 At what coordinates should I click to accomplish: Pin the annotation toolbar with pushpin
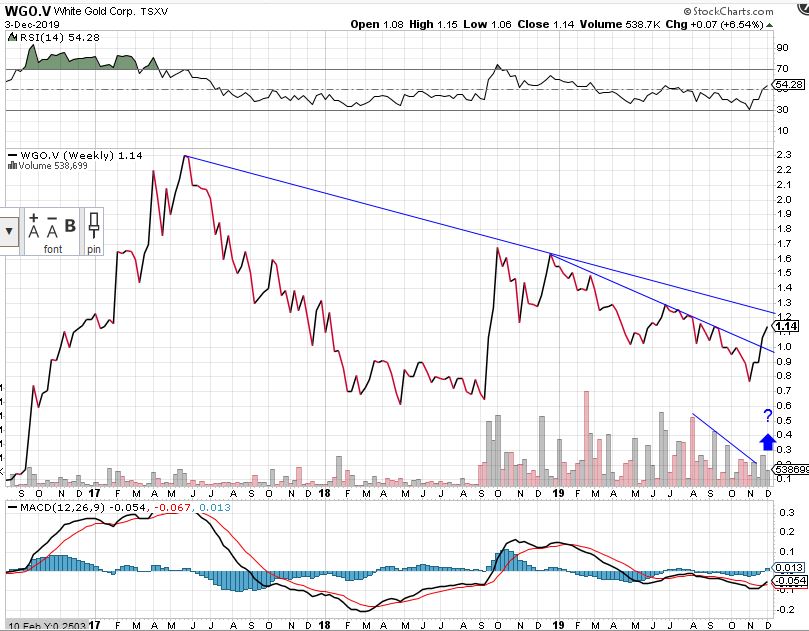pos(93,226)
